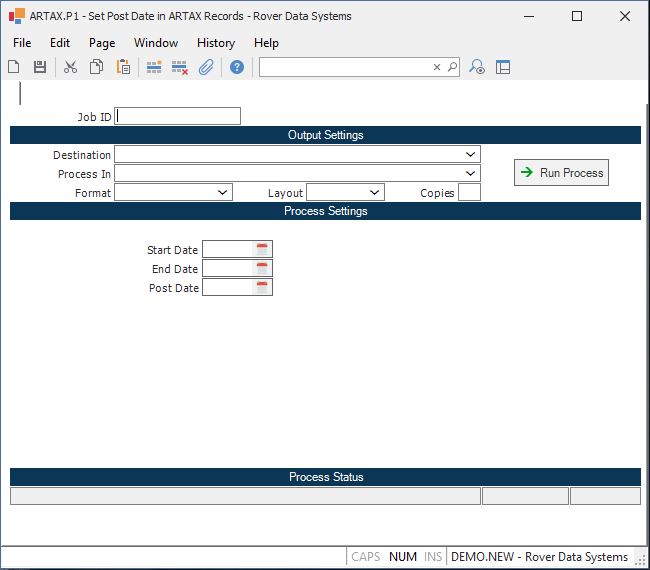Expand the Destination dropdown
This screenshot has width=650, height=570.
[470, 155]
